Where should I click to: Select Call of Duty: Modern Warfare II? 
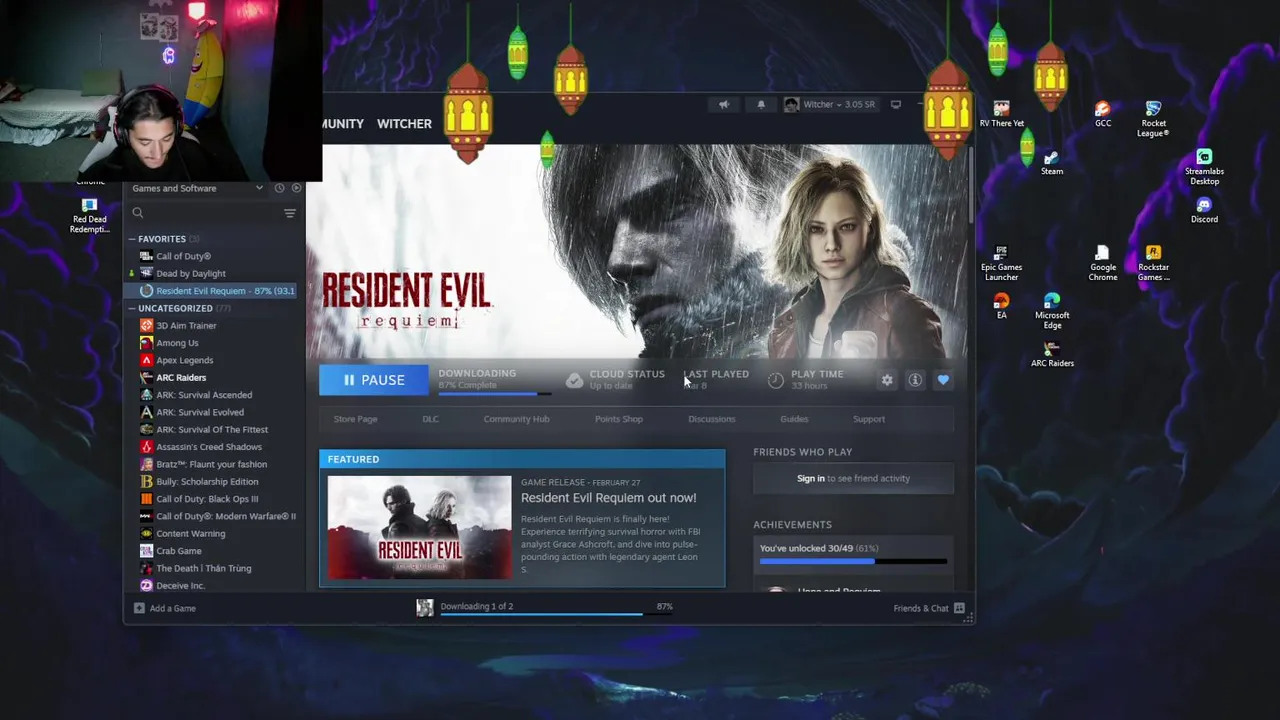pos(226,516)
